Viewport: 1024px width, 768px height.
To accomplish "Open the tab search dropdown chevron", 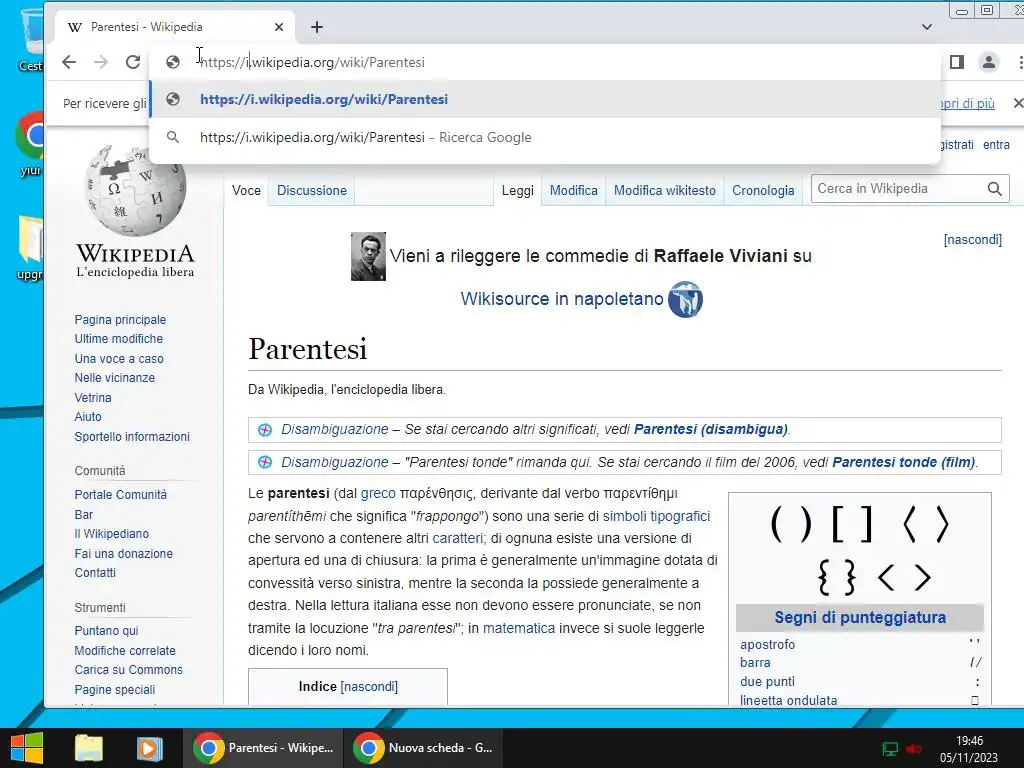I will [927, 27].
